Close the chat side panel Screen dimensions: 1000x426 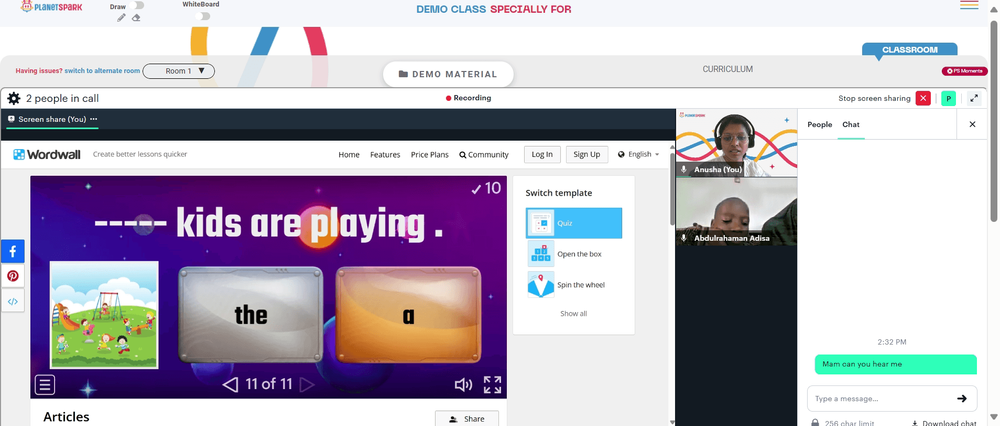973,124
